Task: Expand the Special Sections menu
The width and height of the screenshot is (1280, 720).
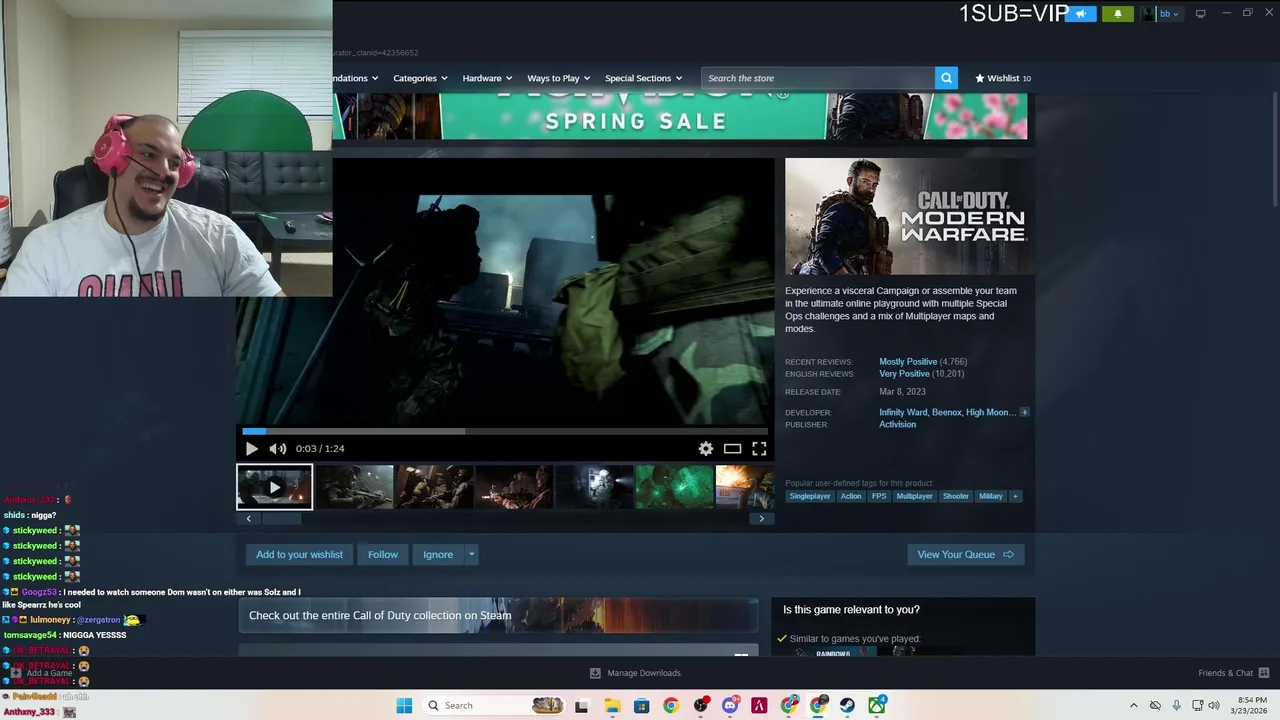Action: 643,78
